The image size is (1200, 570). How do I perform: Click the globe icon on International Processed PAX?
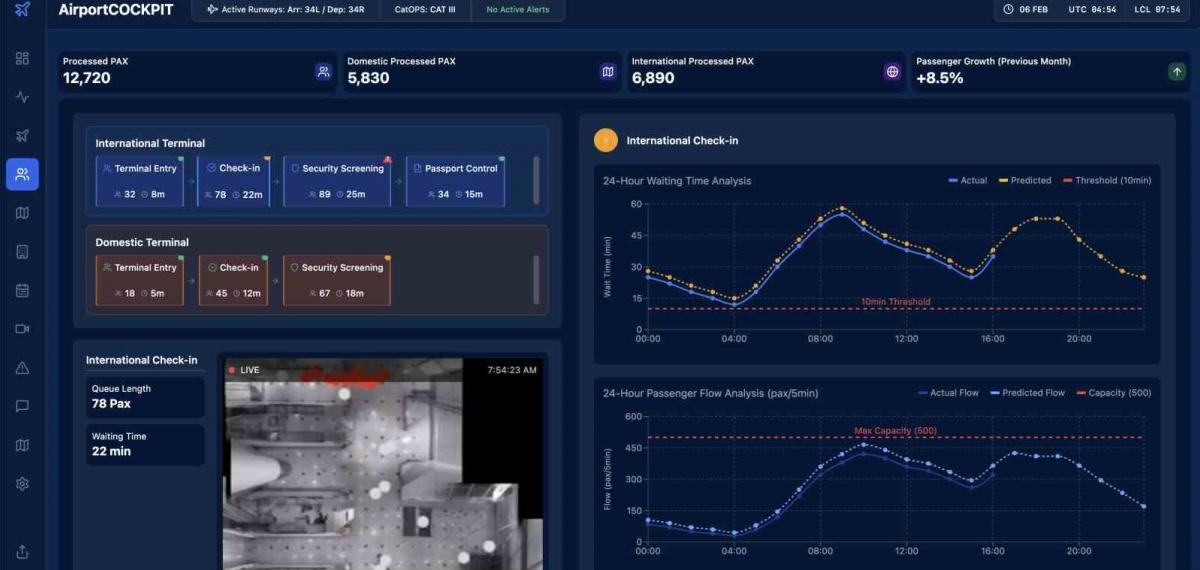892,72
